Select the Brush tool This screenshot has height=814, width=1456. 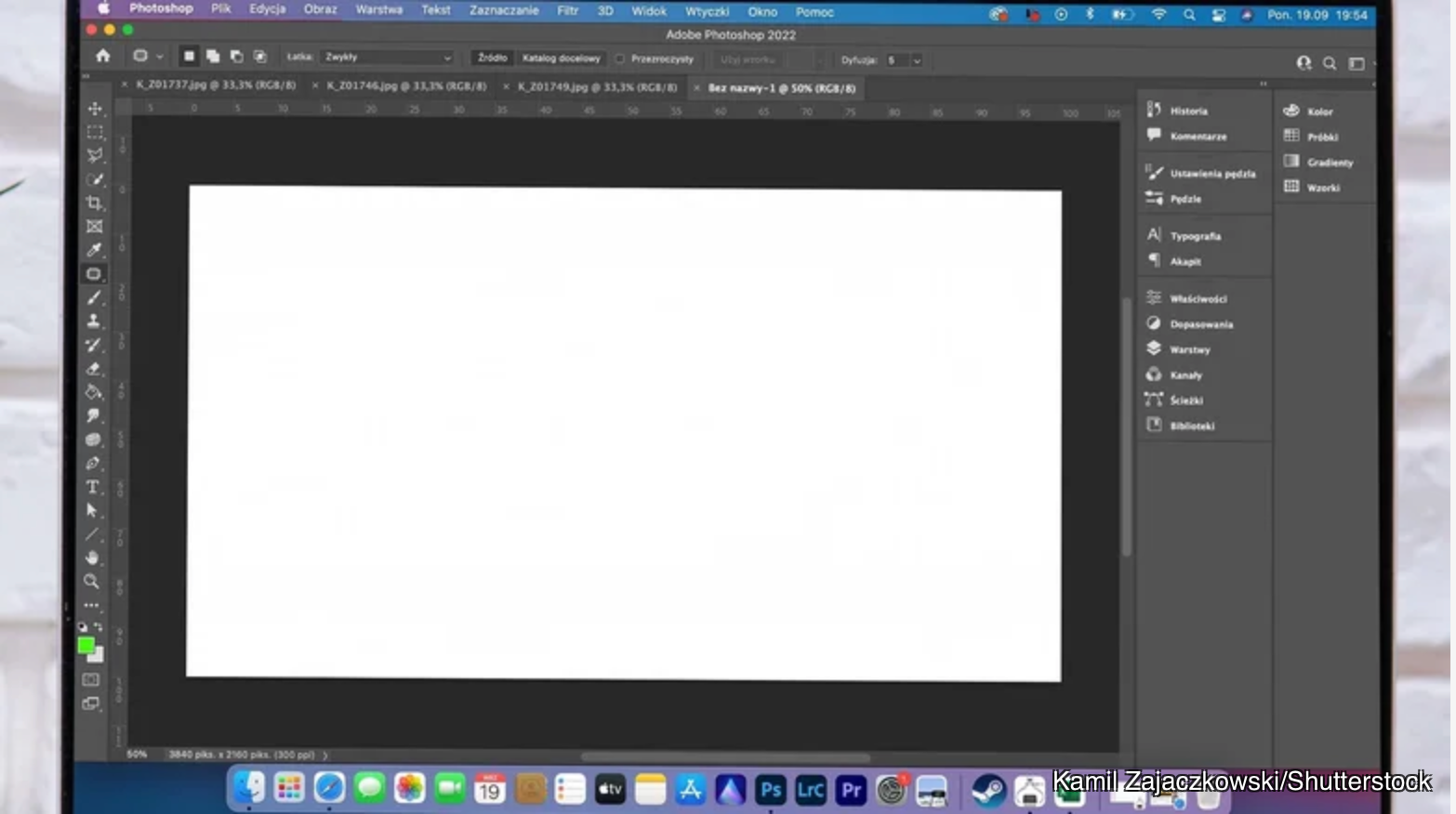93,297
